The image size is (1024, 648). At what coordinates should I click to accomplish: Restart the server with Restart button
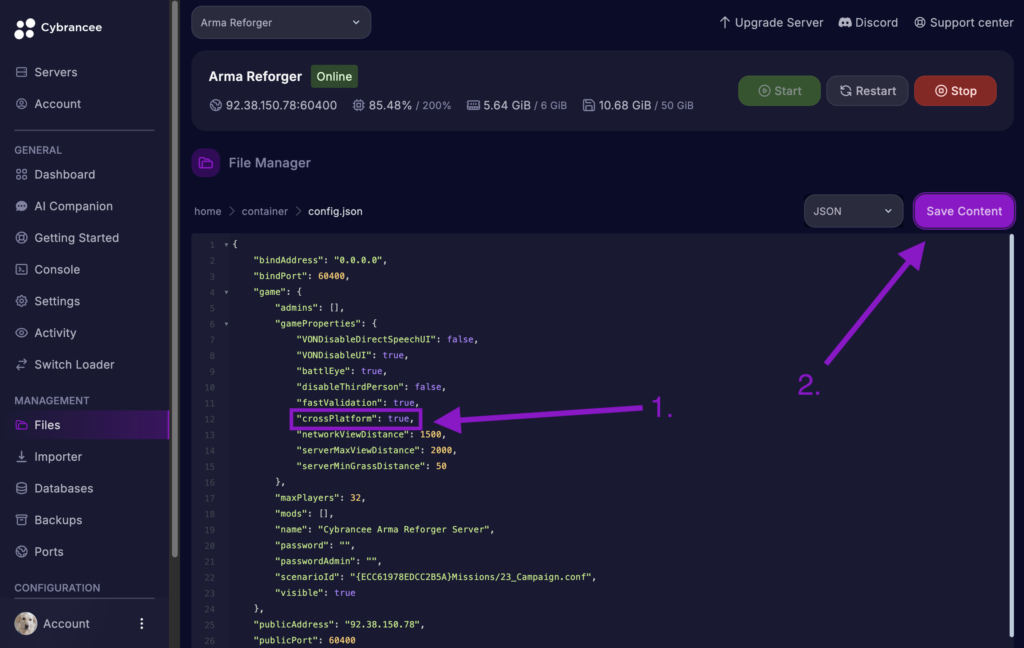[x=867, y=91]
